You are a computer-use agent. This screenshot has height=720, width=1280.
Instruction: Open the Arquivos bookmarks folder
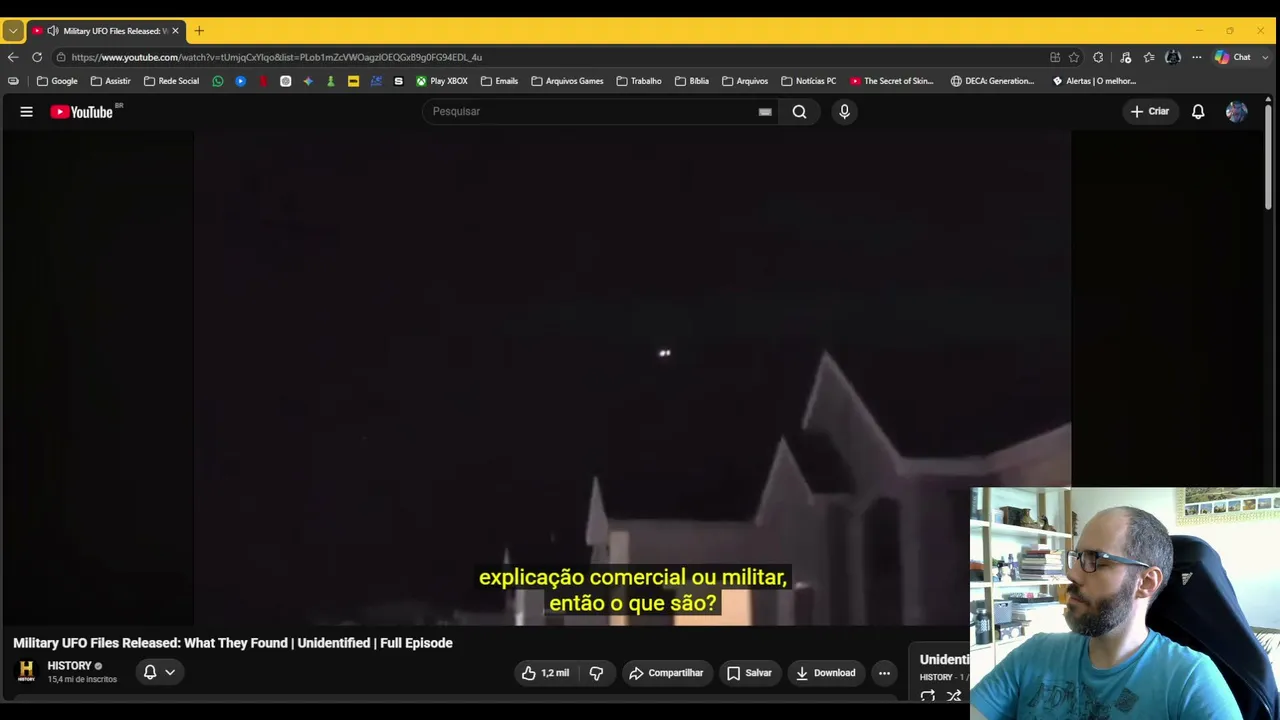click(745, 81)
